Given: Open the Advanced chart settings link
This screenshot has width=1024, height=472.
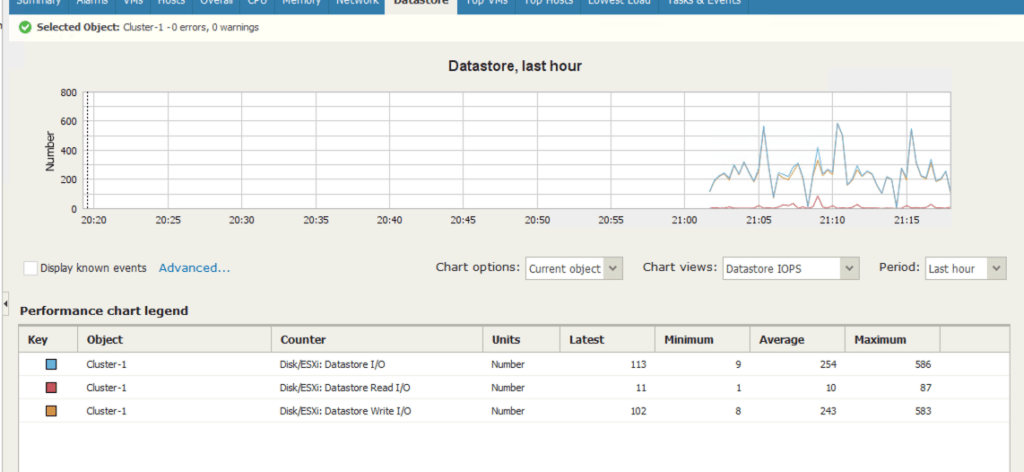Looking at the screenshot, I should pyautogui.click(x=194, y=268).
